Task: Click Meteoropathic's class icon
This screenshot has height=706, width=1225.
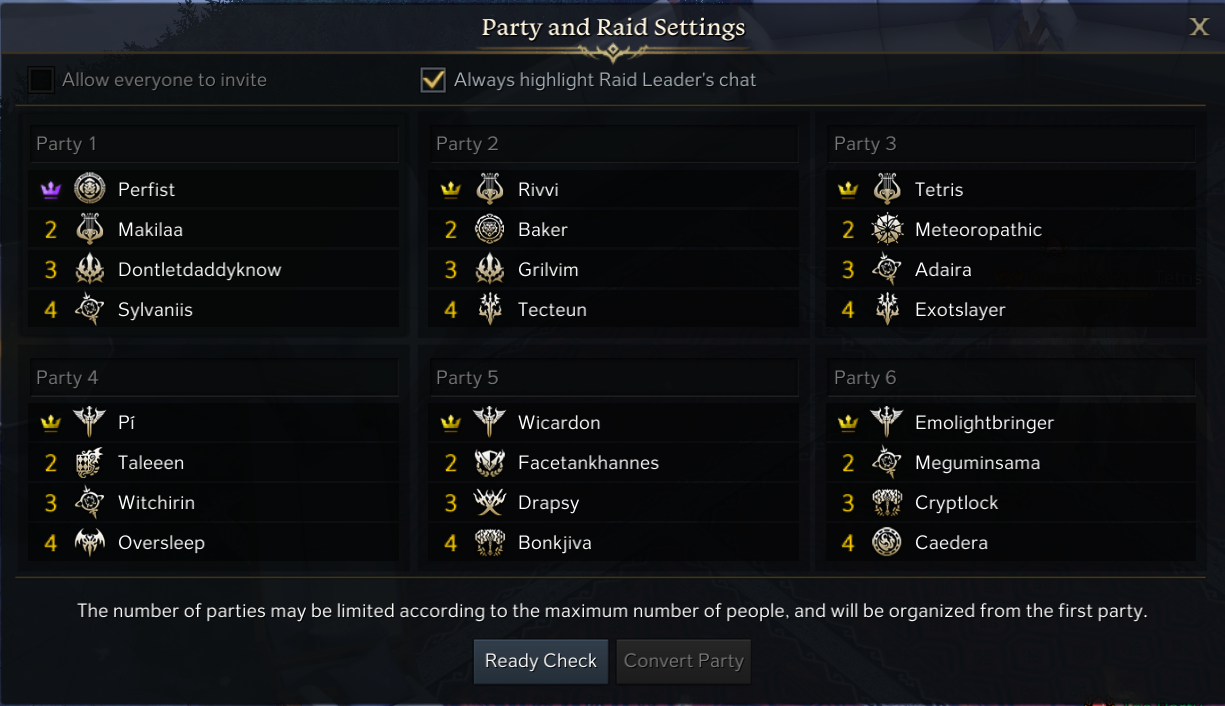Action: [887, 229]
